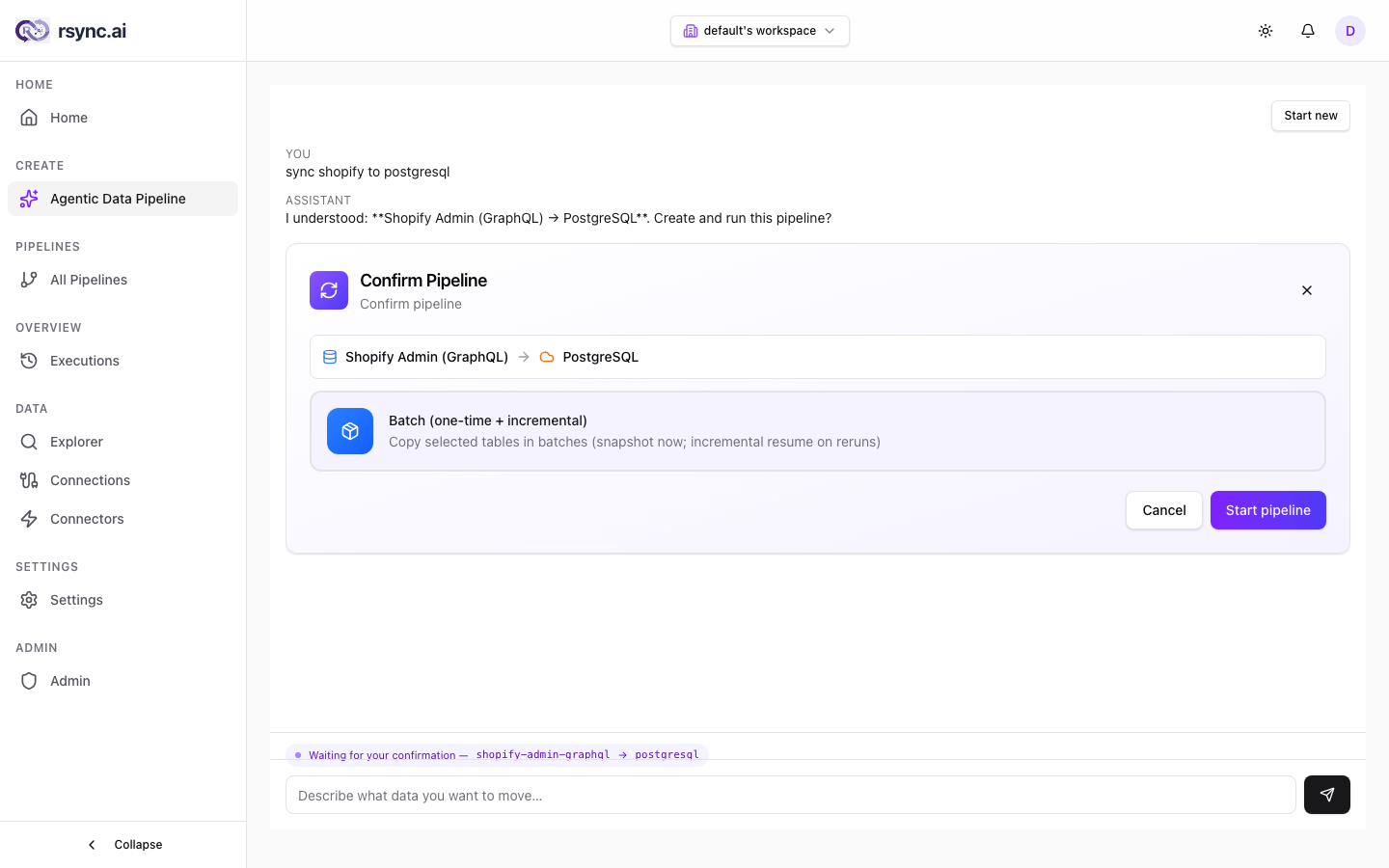
Task: Click the workspace building icon
Action: [x=691, y=31]
